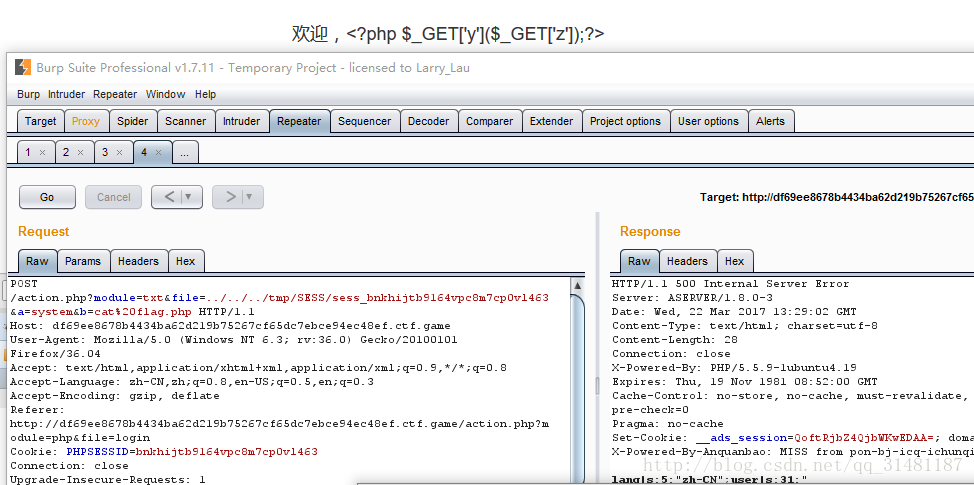Viewport: 974px width, 485px height.
Task: Close Repeater tab 2
Action: pyautogui.click(x=81, y=152)
